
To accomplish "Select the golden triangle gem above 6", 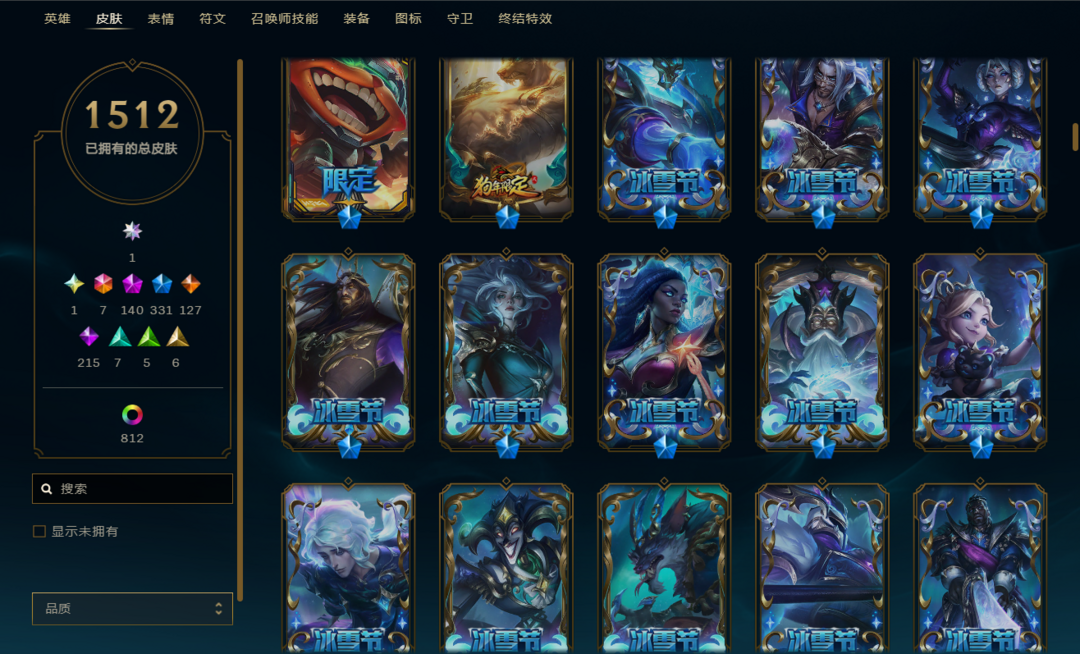I will [177, 337].
